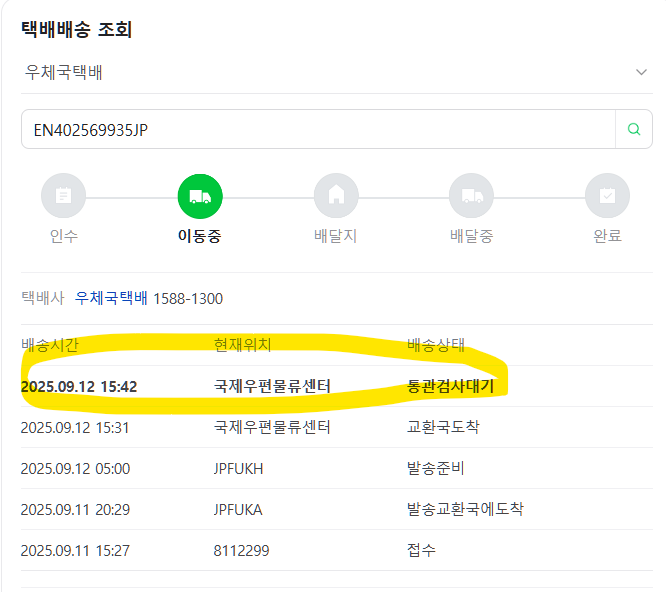Click the tracking number input field

pyautogui.click(x=318, y=129)
